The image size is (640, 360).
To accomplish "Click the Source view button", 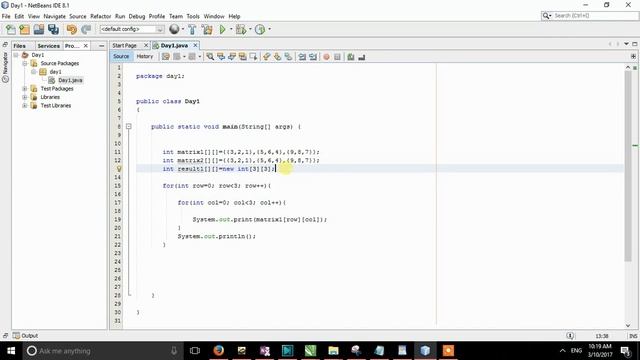I will click(121, 56).
